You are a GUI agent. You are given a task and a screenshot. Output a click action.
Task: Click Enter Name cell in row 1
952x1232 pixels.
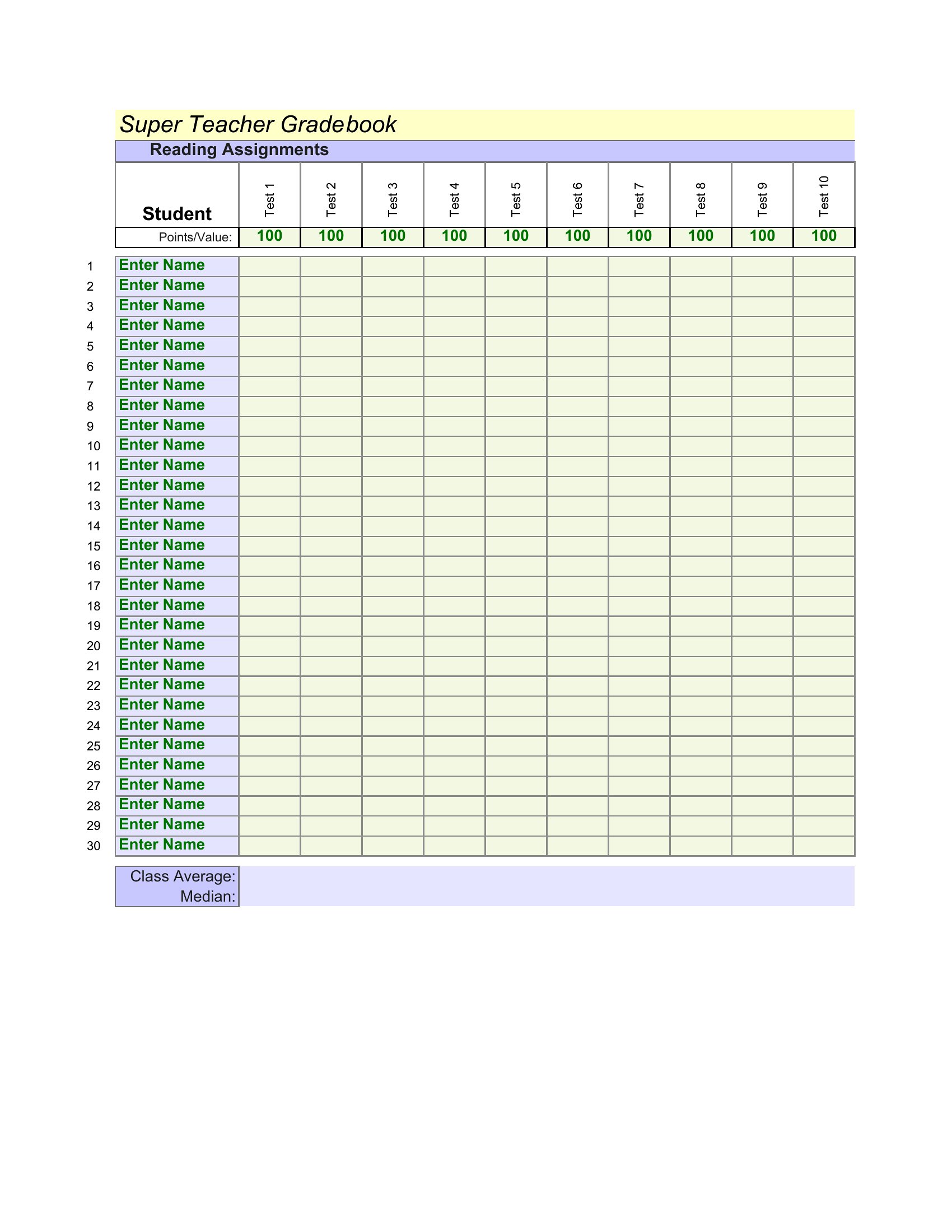[x=177, y=266]
